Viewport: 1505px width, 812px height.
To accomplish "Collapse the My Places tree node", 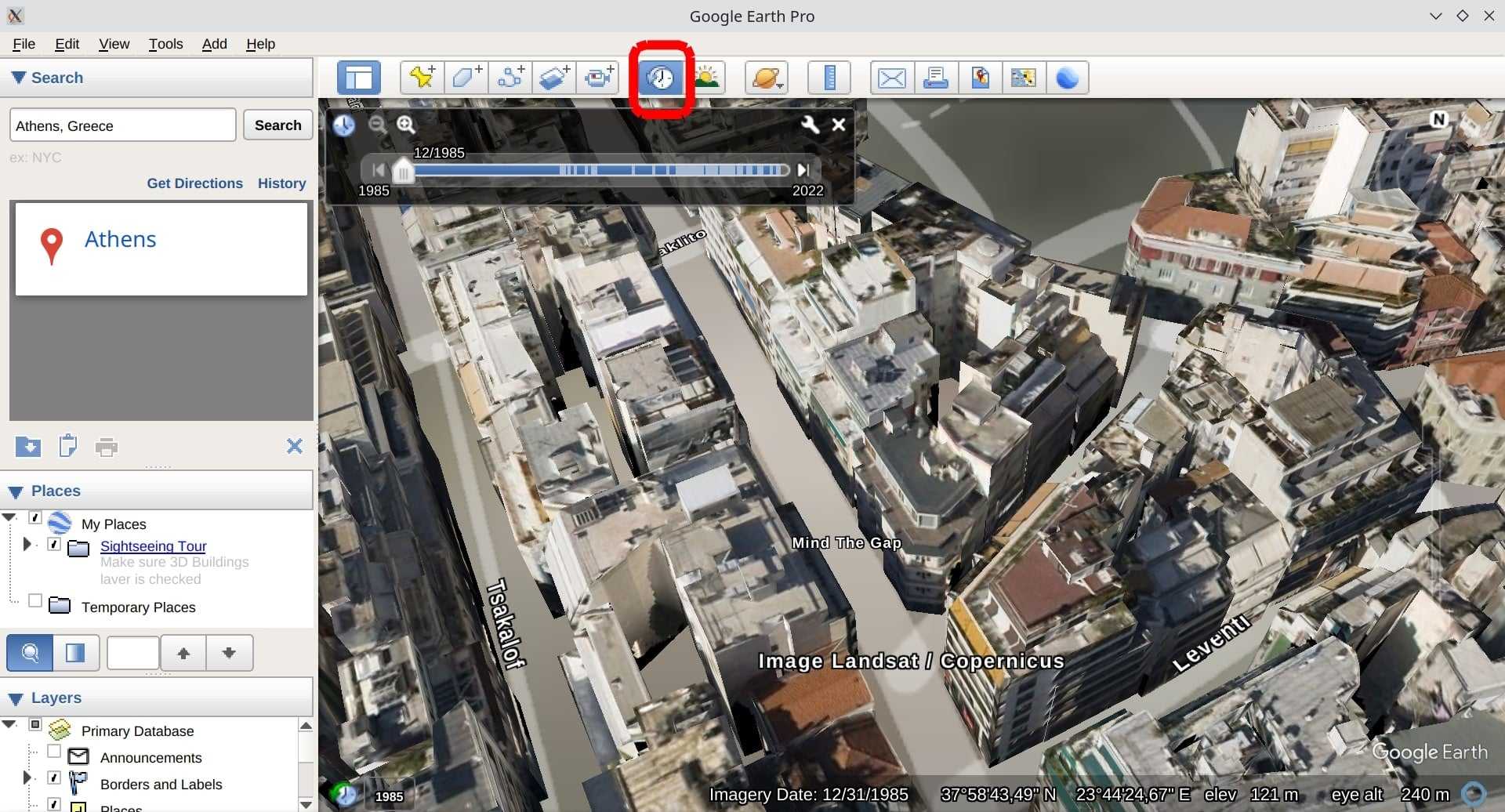I will click(x=9, y=517).
